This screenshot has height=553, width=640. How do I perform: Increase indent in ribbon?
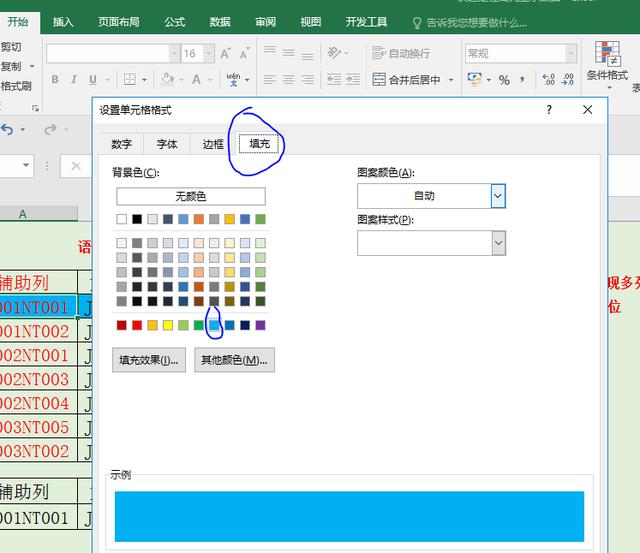point(353,79)
